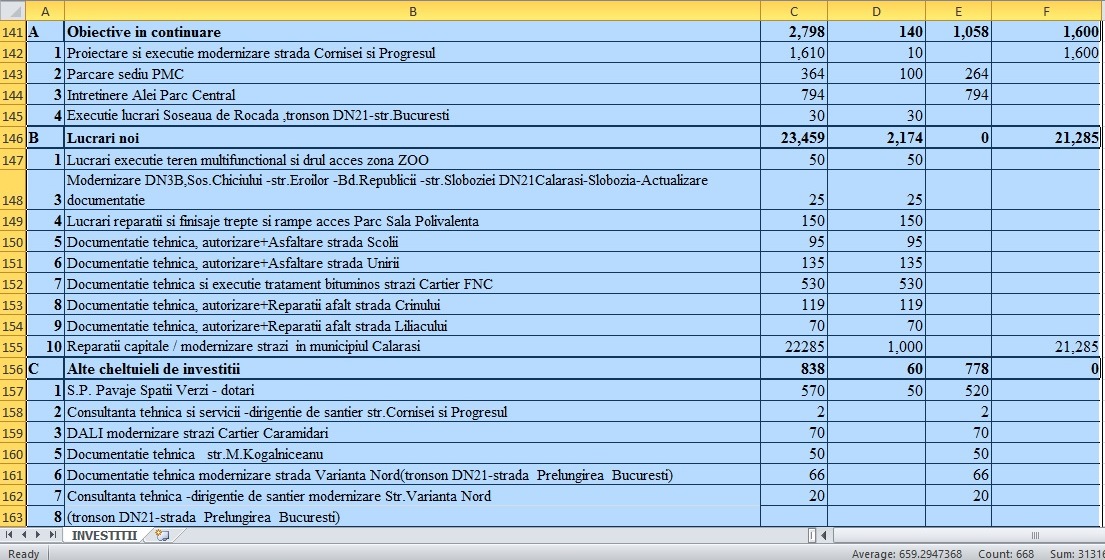1105x560 pixels.
Task: Select 'Reparatii capitale / modernizare strazi' cell
Action: pos(412,347)
